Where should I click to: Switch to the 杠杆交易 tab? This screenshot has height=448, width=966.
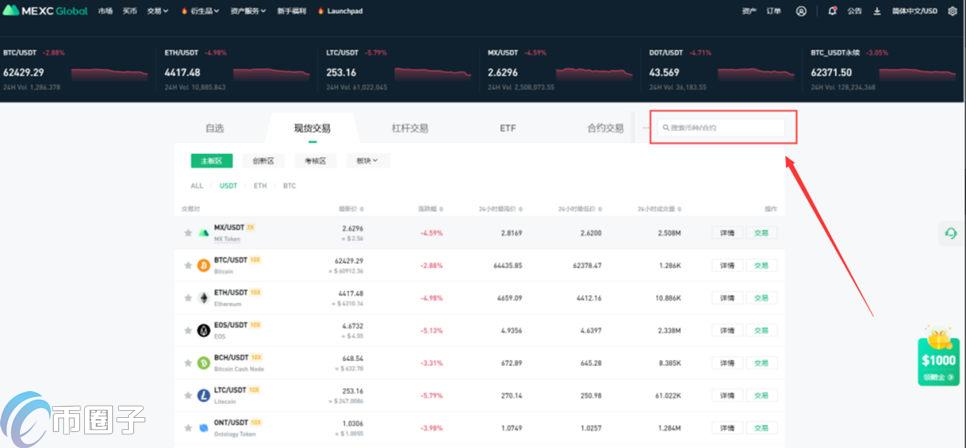(x=410, y=128)
